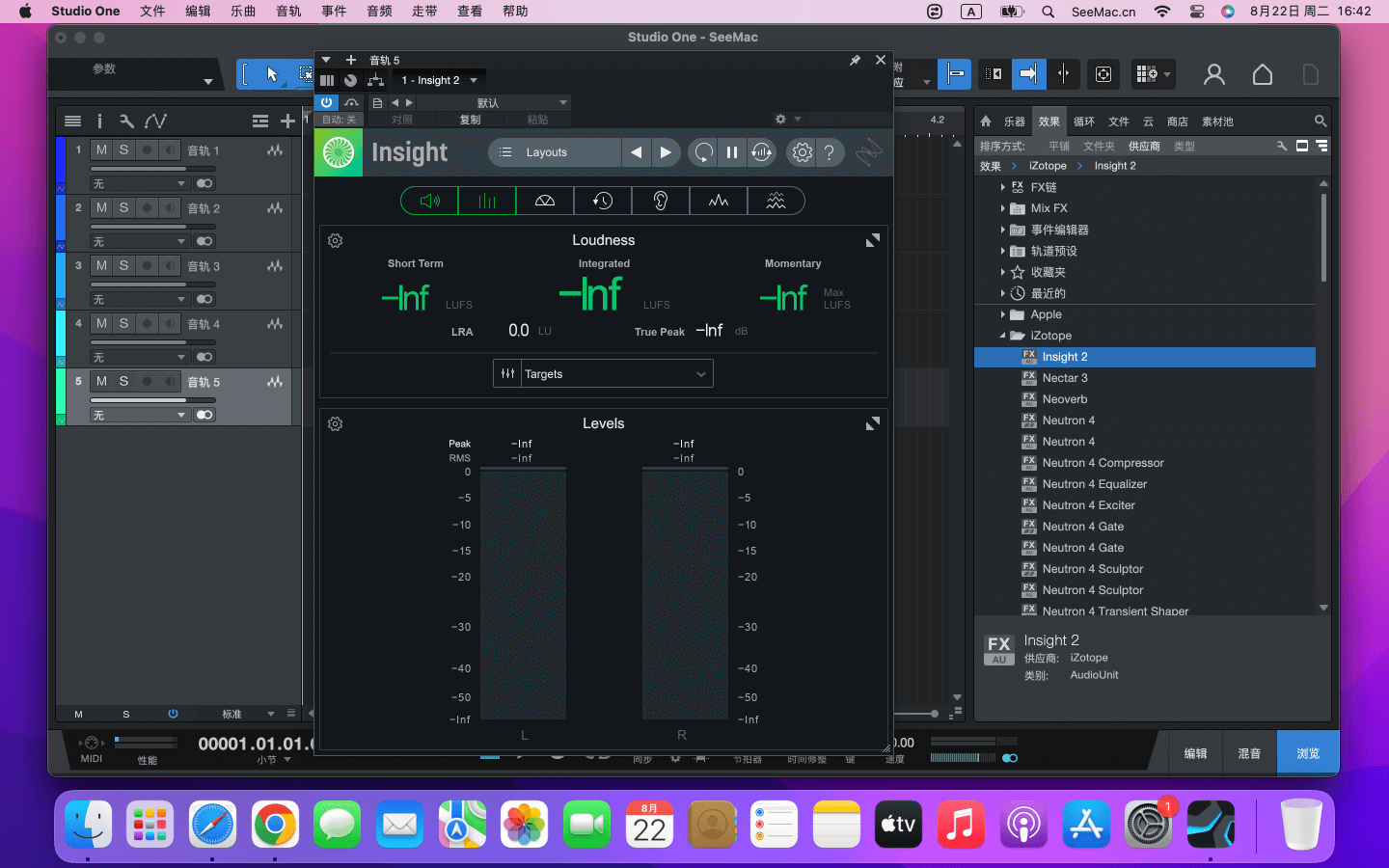
Task: Open the 音轨 menu in menu bar
Action: pyautogui.click(x=288, y=12)
